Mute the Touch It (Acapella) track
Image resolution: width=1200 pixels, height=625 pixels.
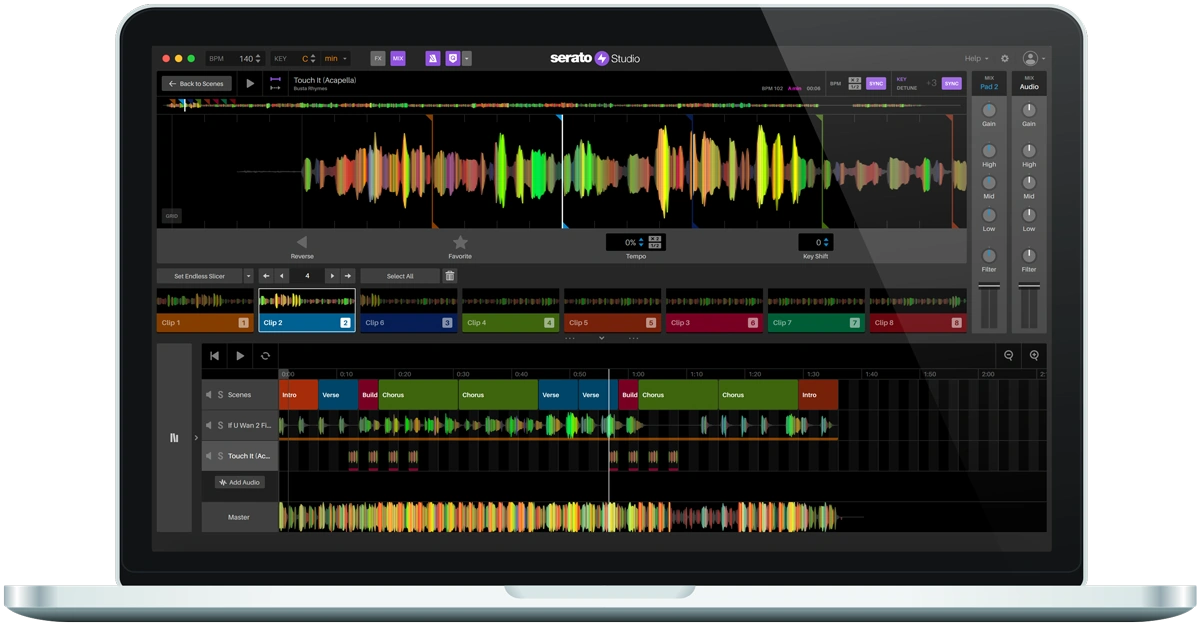tap(208, 456)
